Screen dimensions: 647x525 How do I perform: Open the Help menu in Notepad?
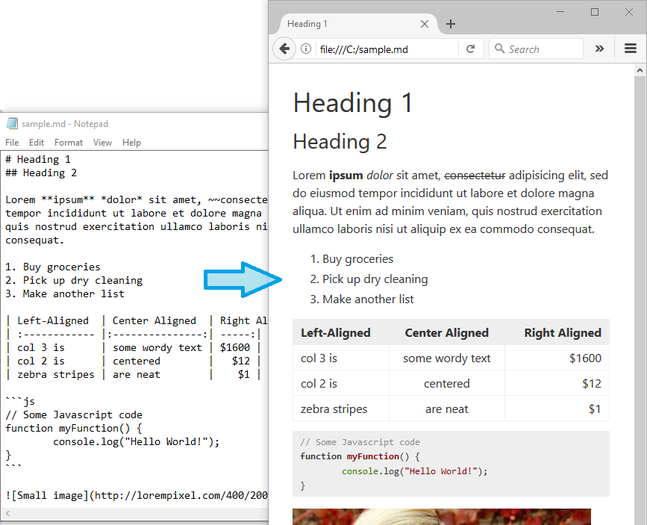coord(131,143)
